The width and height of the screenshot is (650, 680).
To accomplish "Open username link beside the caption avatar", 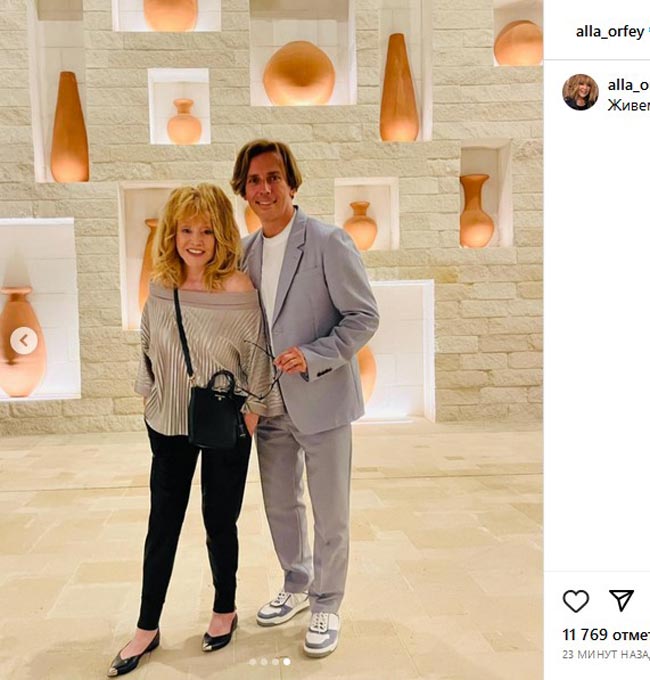I will pos(628,85).
